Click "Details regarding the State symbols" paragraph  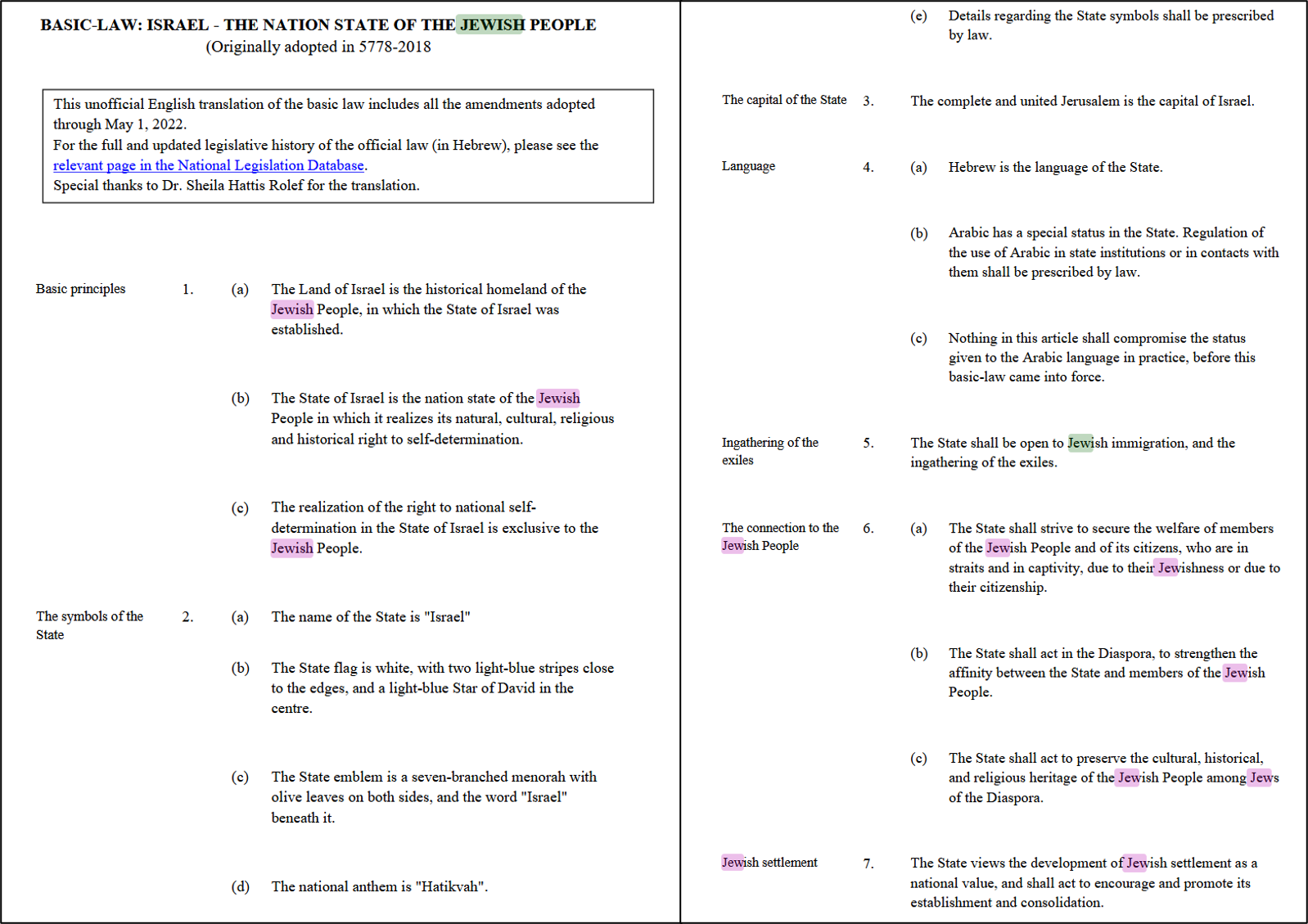click(x=1111, y=25)
